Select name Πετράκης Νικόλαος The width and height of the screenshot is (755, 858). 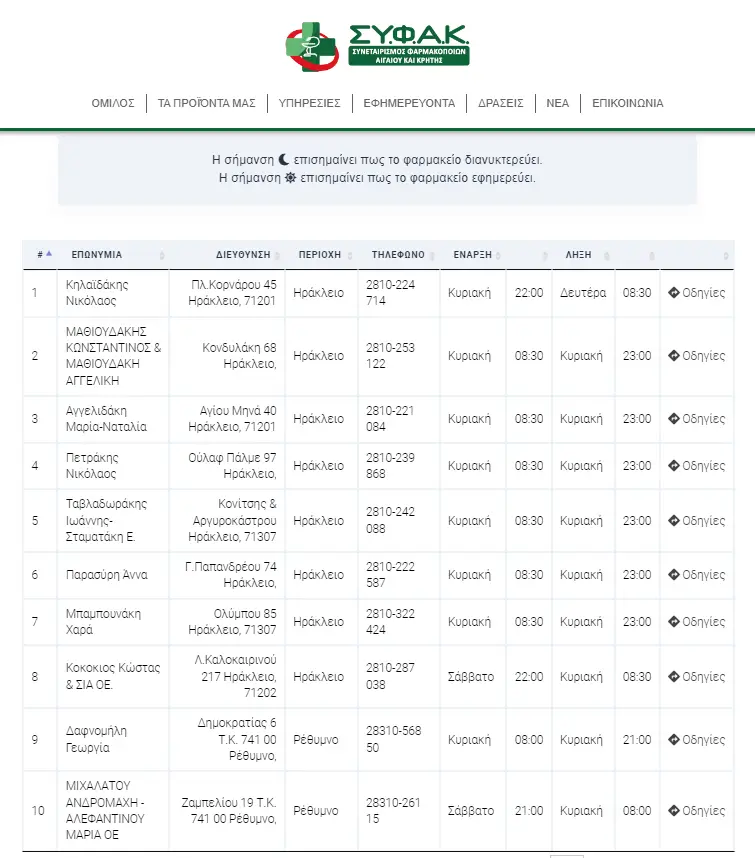pyautogui.click(x=91, y=466)
